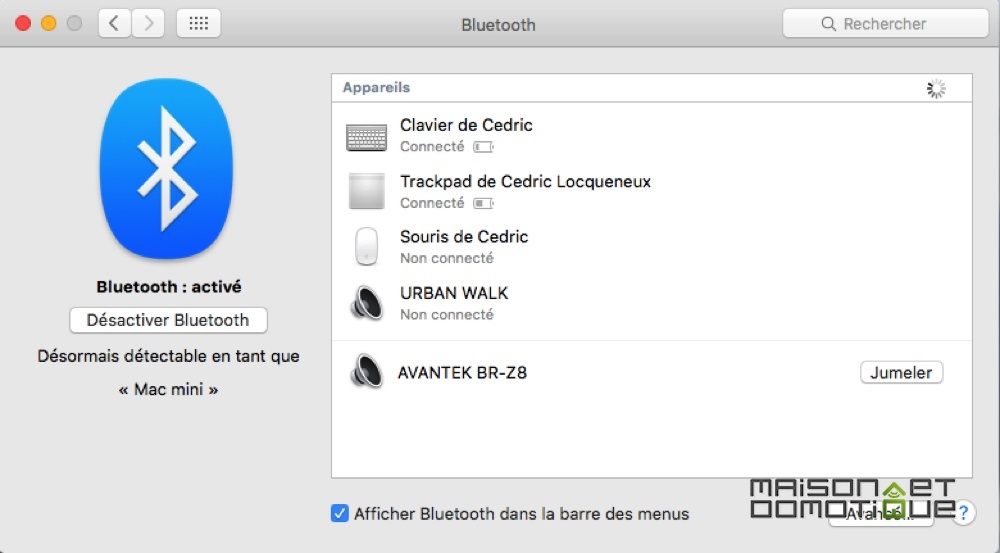Click in the Rechercher search field
This screenshot has width=1000, height=553.
[885, 24]
